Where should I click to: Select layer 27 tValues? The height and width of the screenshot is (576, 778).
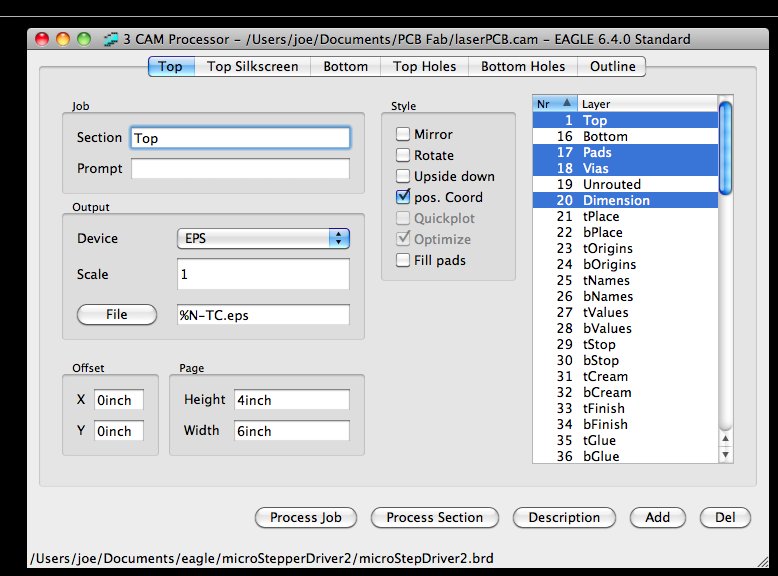(x=625, y=312)
